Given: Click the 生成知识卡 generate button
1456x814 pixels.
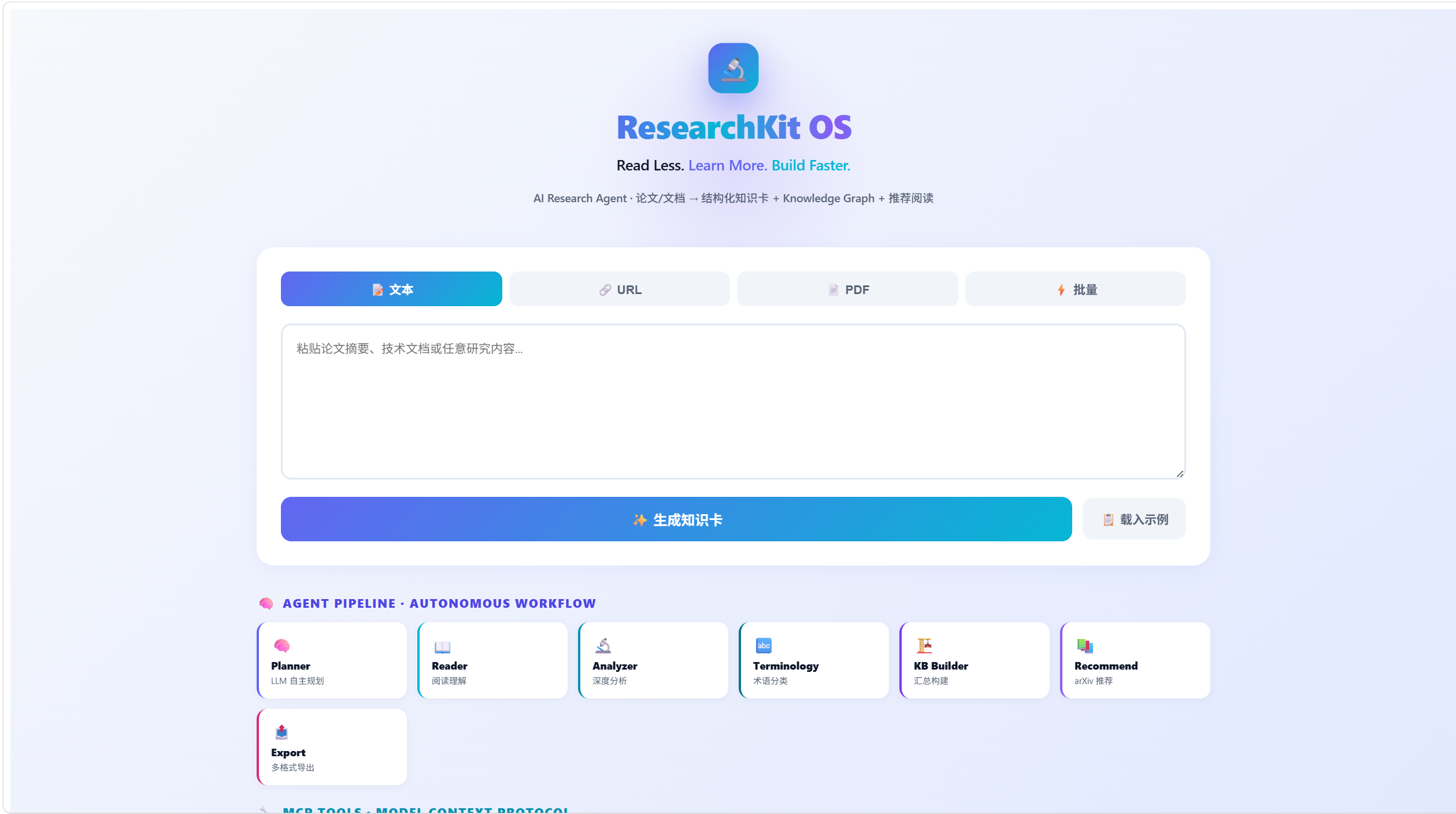Looking at the screenshot, I should pyautogui.click(x=676, y=519).
